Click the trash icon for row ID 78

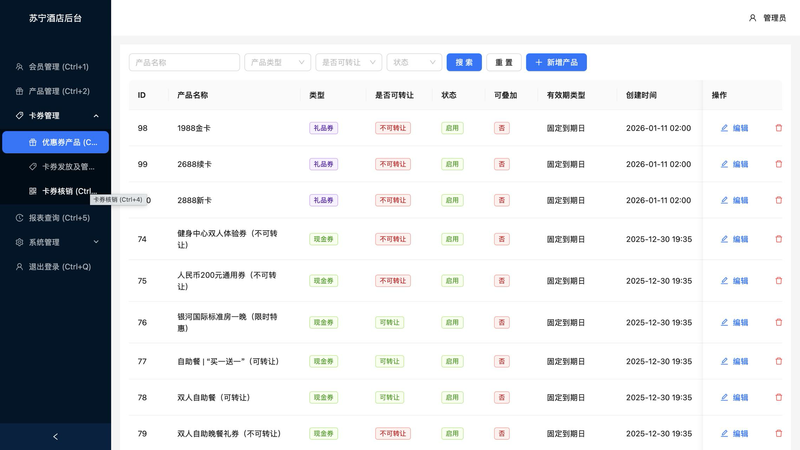point(779,397)
